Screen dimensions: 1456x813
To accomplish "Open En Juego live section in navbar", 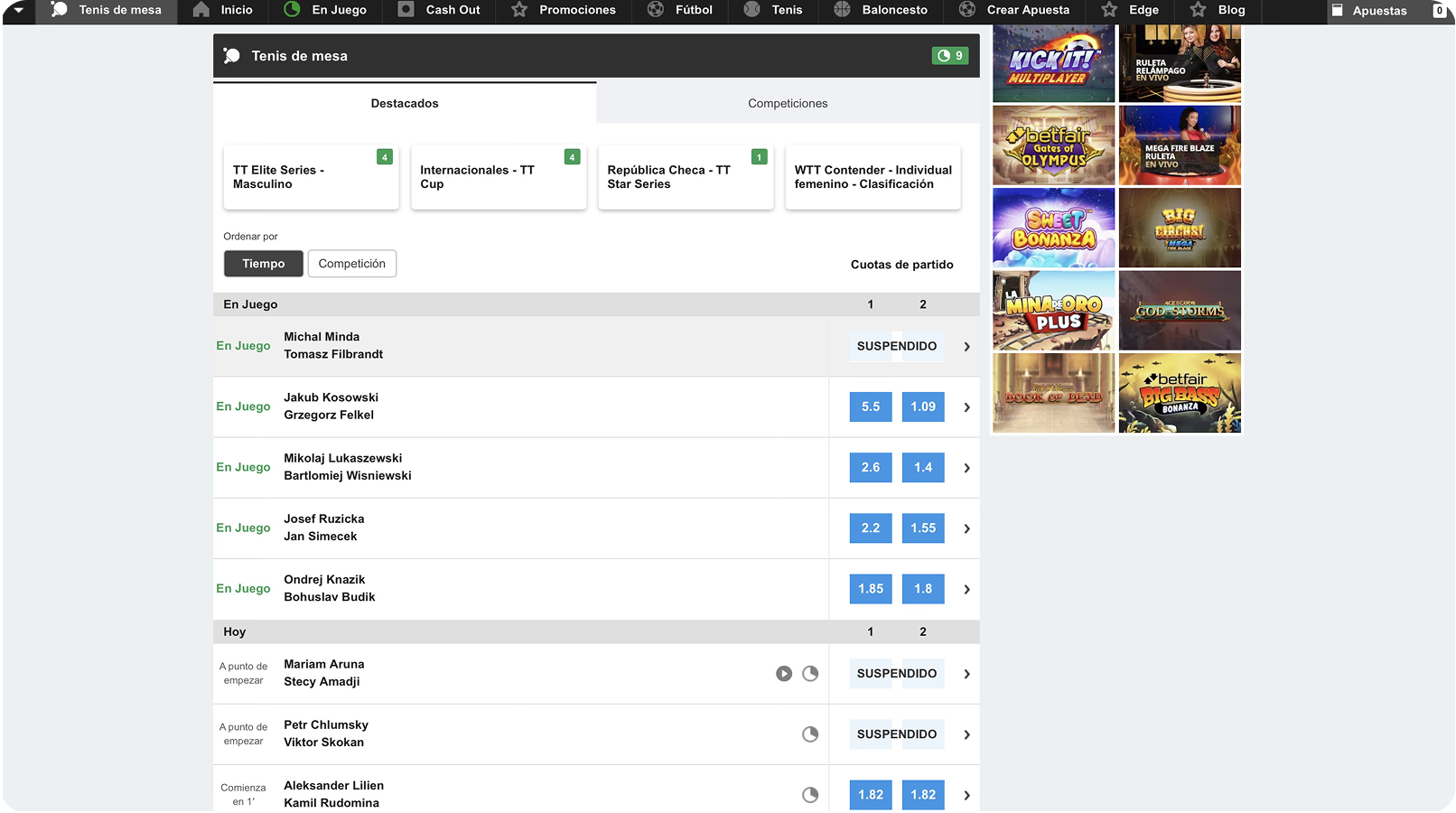I will click(325, 10).
